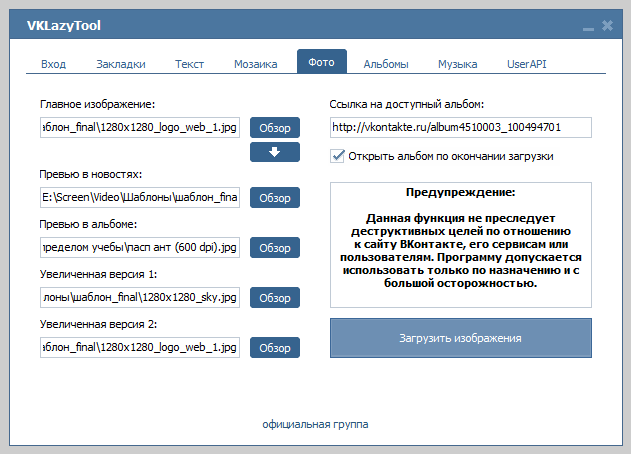Screen dimensions: 631x454
Task: Click the VKLazyTool title text
Action: pos(64,26)
